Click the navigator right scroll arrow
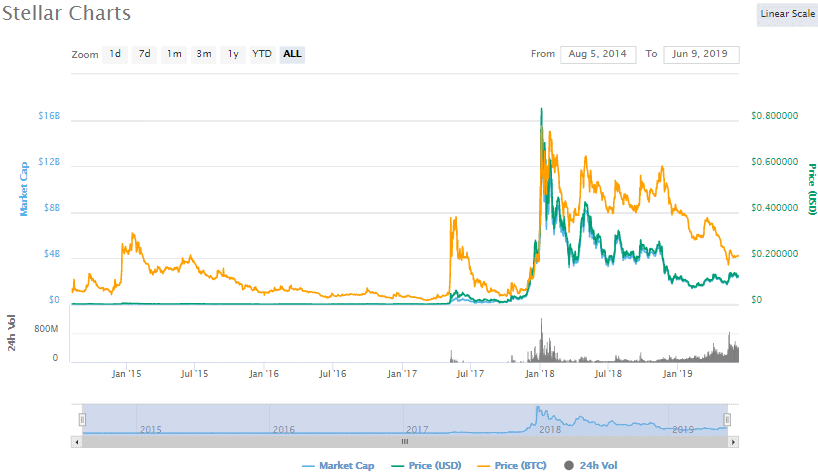The height and width of the screenshot is (475, 818). [x=733, y=442]
